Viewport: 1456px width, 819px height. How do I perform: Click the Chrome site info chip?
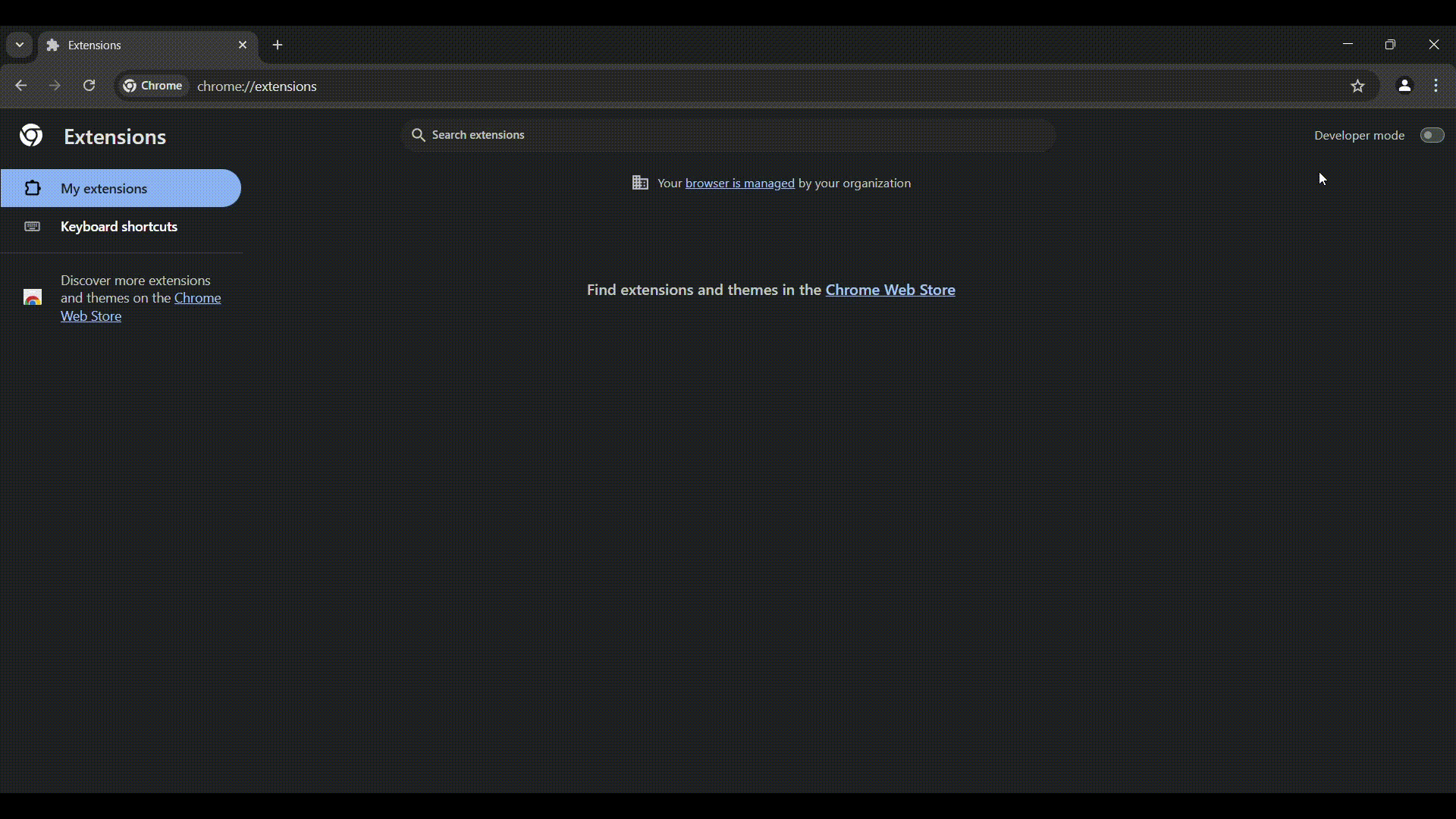pos(154,86)
